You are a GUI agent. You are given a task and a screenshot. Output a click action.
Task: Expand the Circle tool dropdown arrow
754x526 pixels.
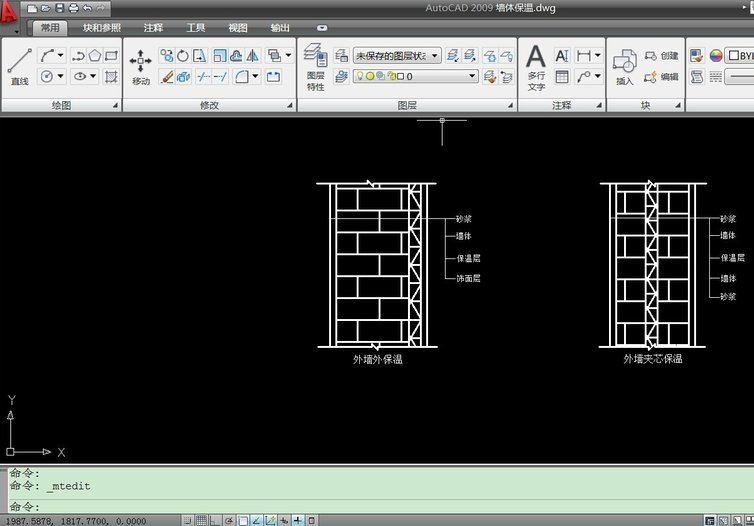pyautogui.click(x=61, y=76)
